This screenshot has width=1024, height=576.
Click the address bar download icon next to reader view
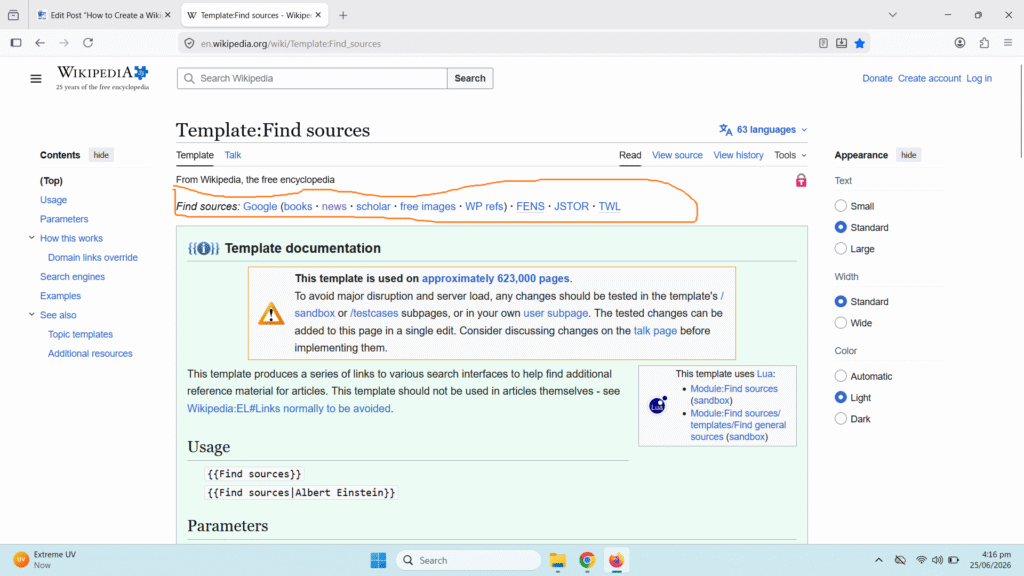click(x=841, y=43)
